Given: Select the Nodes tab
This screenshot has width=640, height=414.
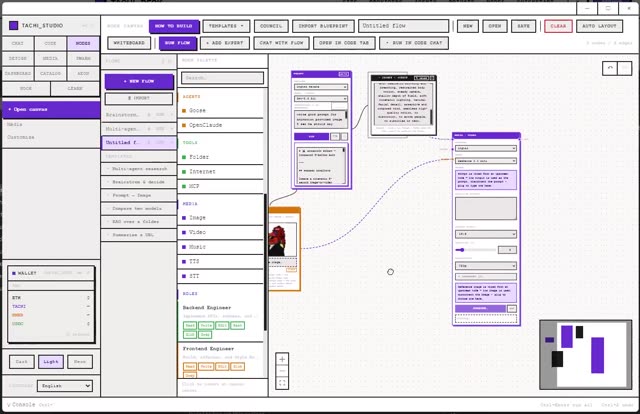Looking at the screenshot, I should [83, 43].
